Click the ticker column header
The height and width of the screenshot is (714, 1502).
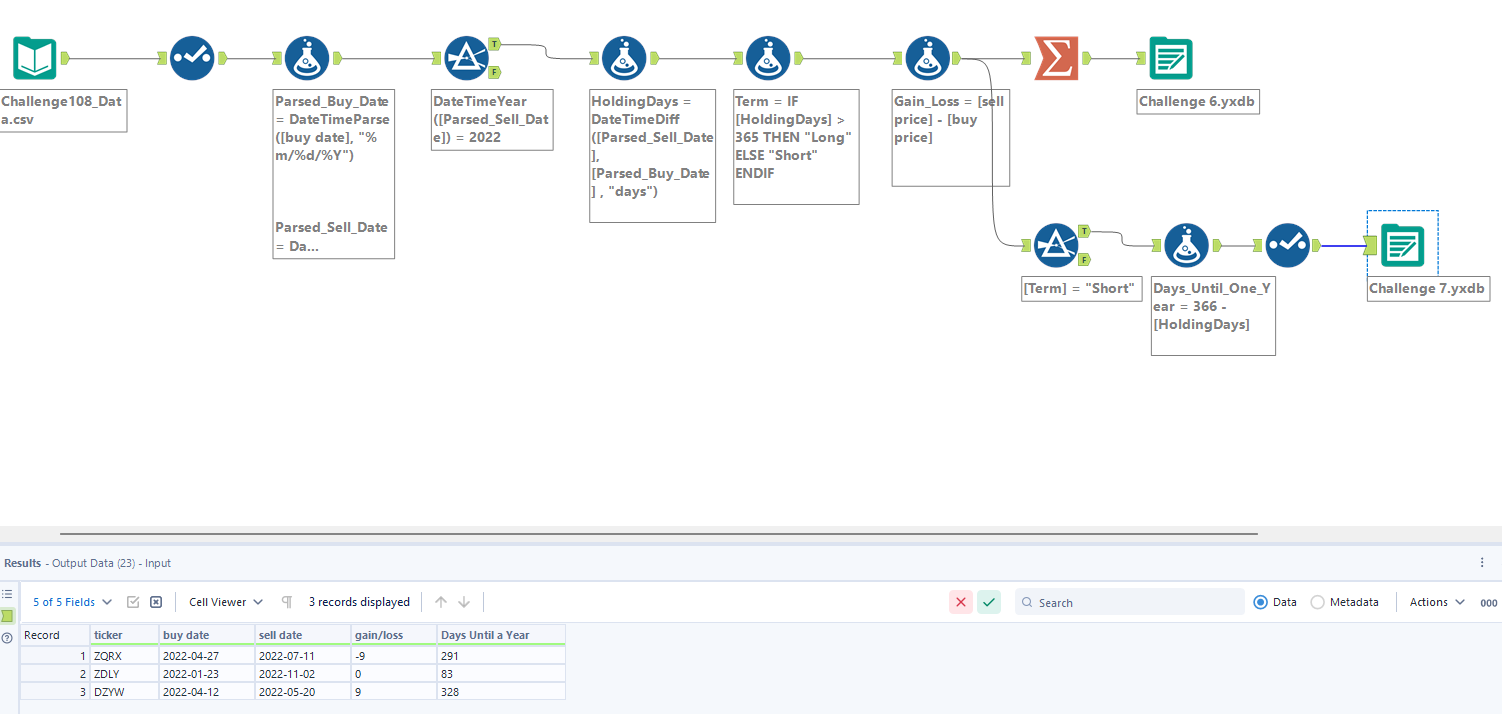point(124,635)
